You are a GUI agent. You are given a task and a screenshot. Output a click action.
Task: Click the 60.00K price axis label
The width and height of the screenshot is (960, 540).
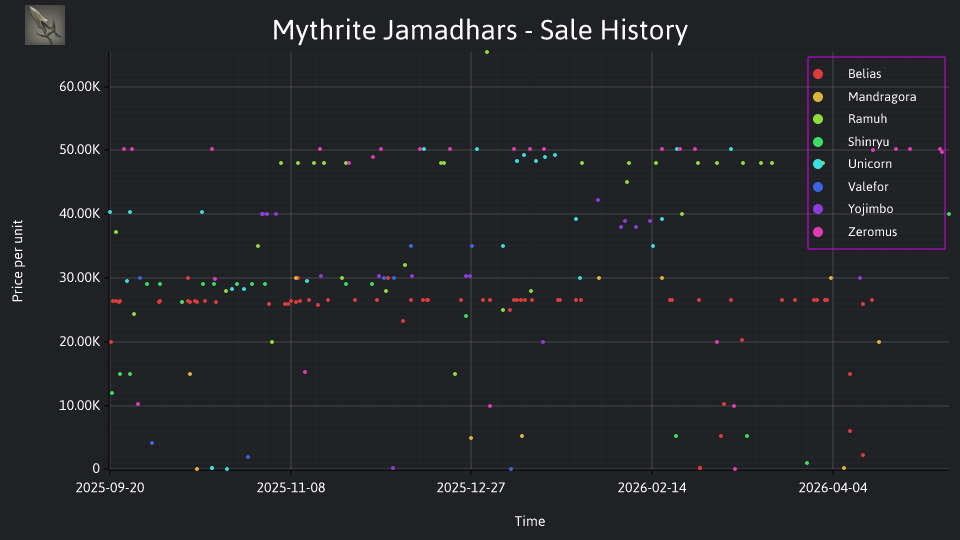click(80, 87)
